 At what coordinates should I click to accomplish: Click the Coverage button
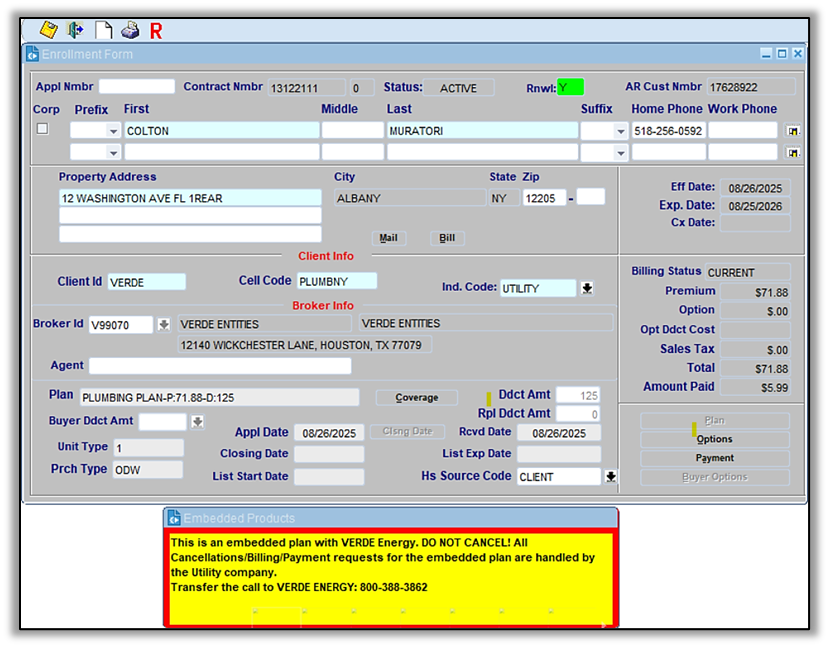pos(416,398)
